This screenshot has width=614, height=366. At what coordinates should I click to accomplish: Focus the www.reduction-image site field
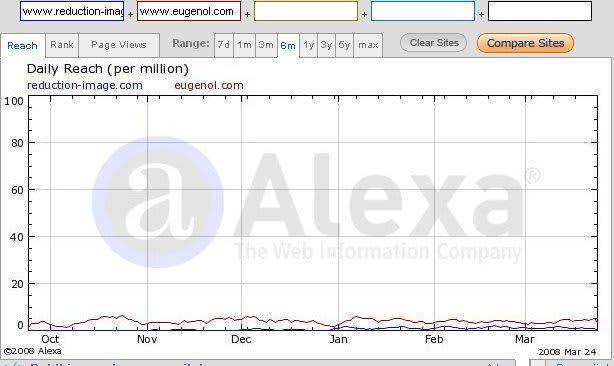tap(72, 11)
